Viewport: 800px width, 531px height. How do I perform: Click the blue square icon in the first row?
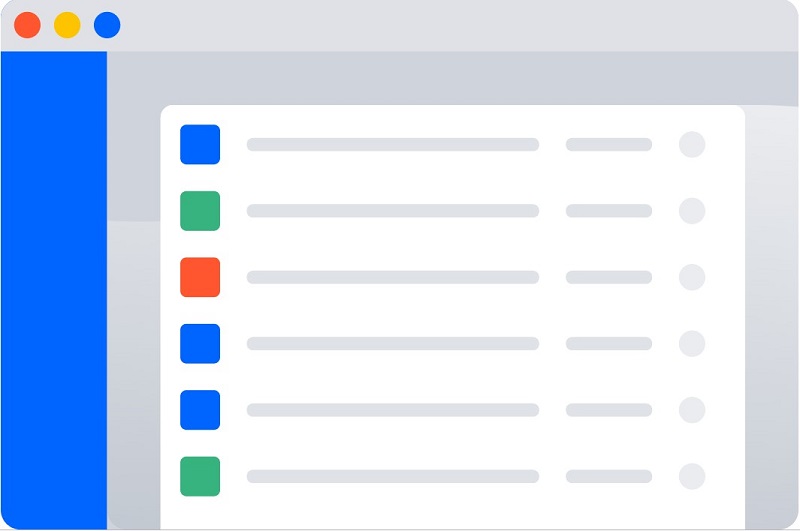click(200, 144)
